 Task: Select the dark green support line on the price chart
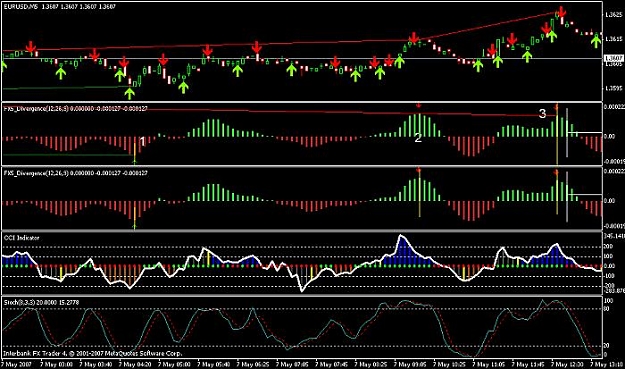click(x=67, y=88)
